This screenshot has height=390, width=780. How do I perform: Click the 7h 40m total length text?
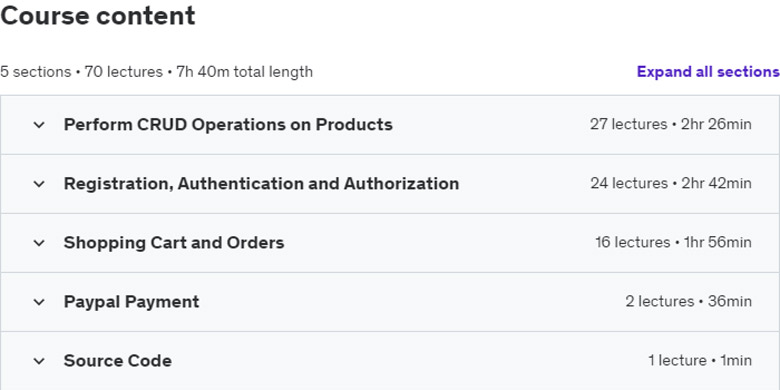[244, 72]
